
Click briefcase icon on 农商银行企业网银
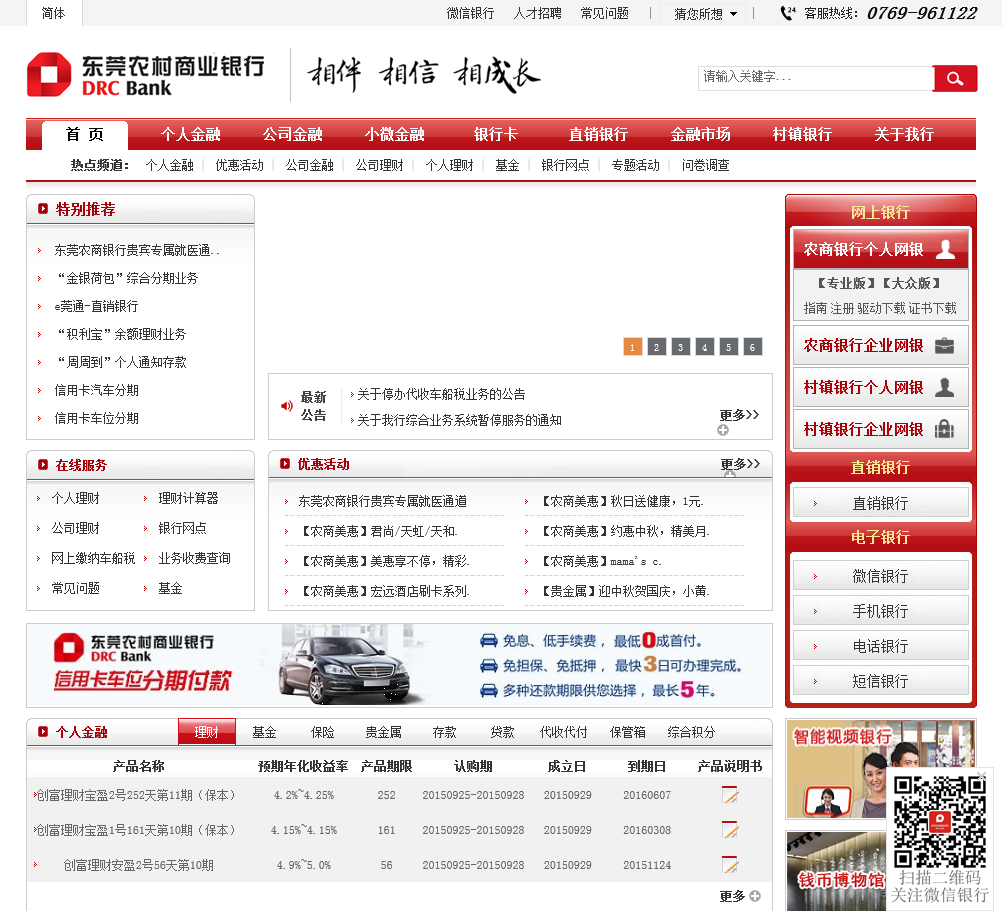(944, 346)
